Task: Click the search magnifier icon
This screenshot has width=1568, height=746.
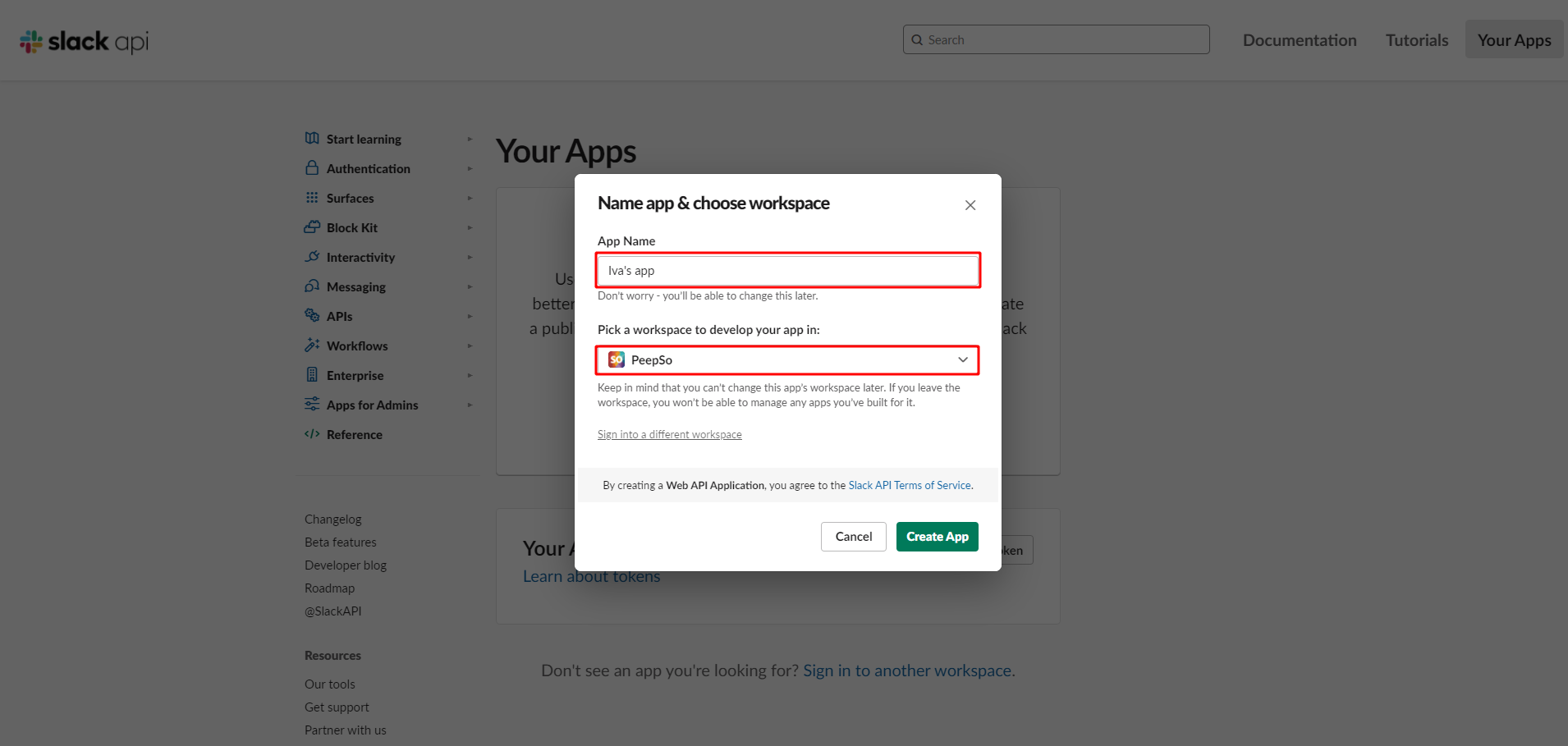Action: coord(917,40)
